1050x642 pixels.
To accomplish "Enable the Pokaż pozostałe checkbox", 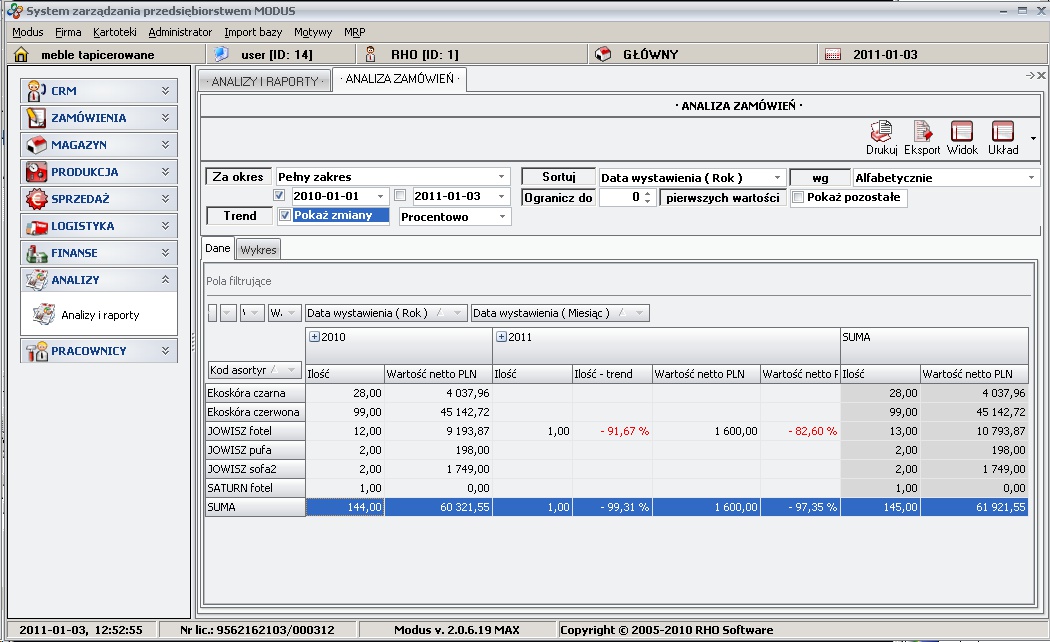I will [797, 197].
